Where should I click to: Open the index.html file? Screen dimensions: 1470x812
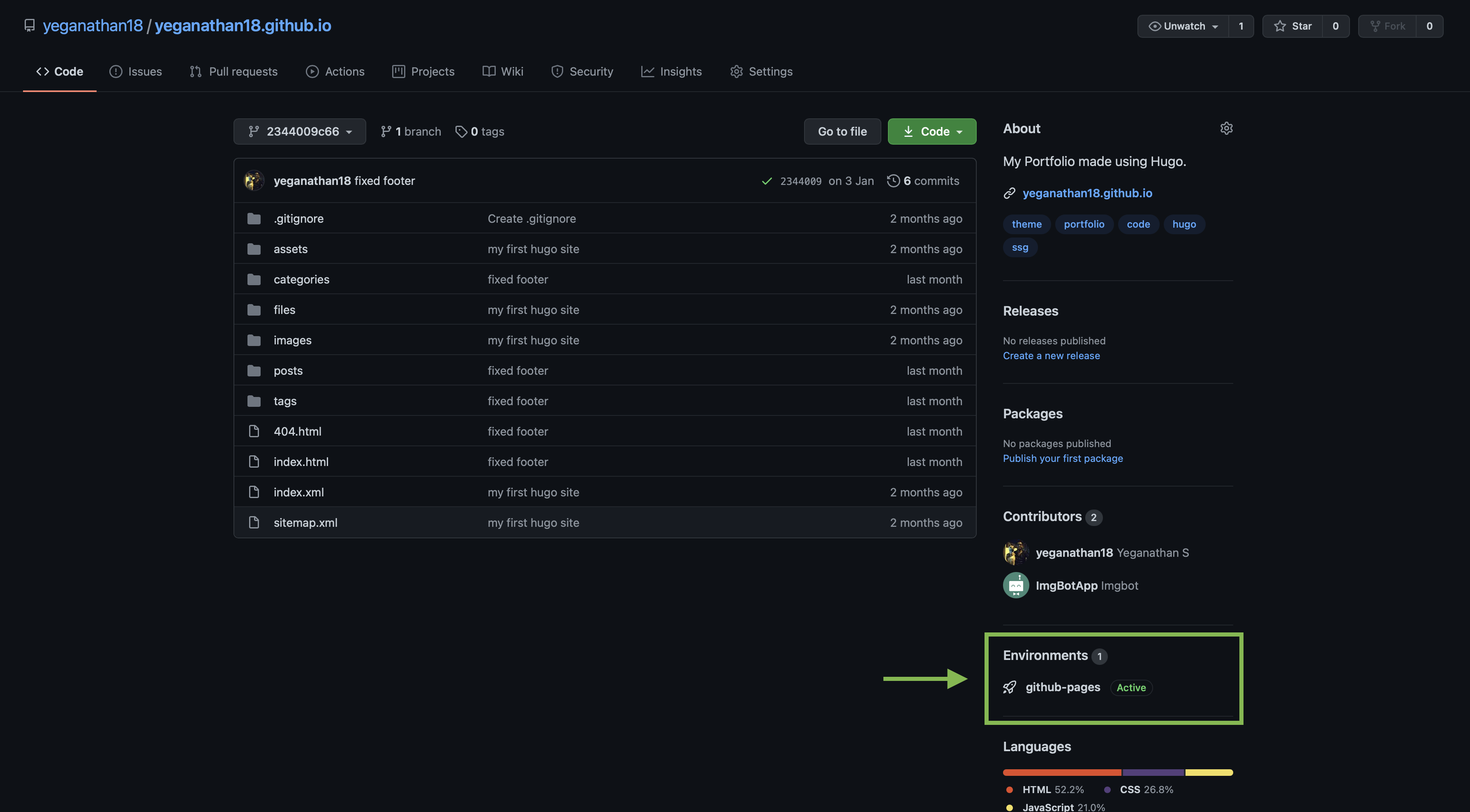tap(301, 462)
